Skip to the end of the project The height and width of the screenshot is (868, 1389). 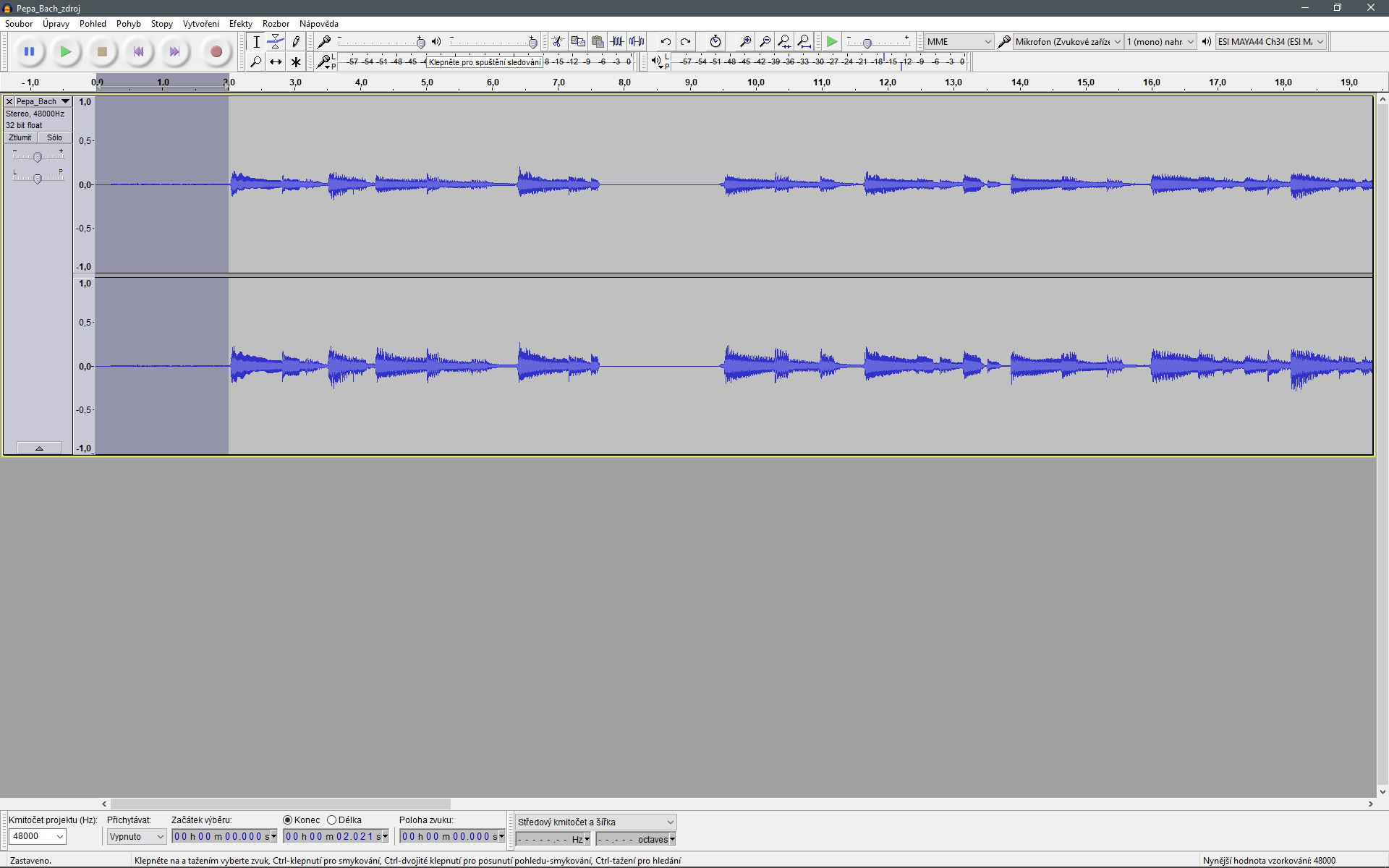(174, 51)
